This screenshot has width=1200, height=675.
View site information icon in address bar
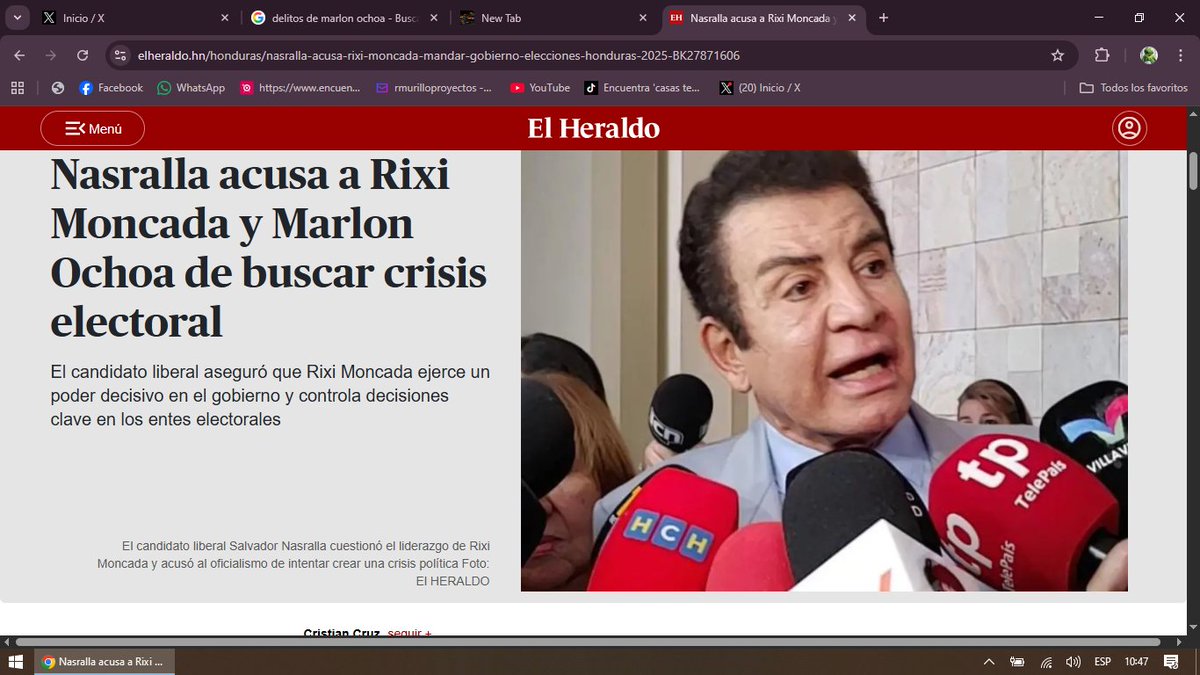coord(120,55)
